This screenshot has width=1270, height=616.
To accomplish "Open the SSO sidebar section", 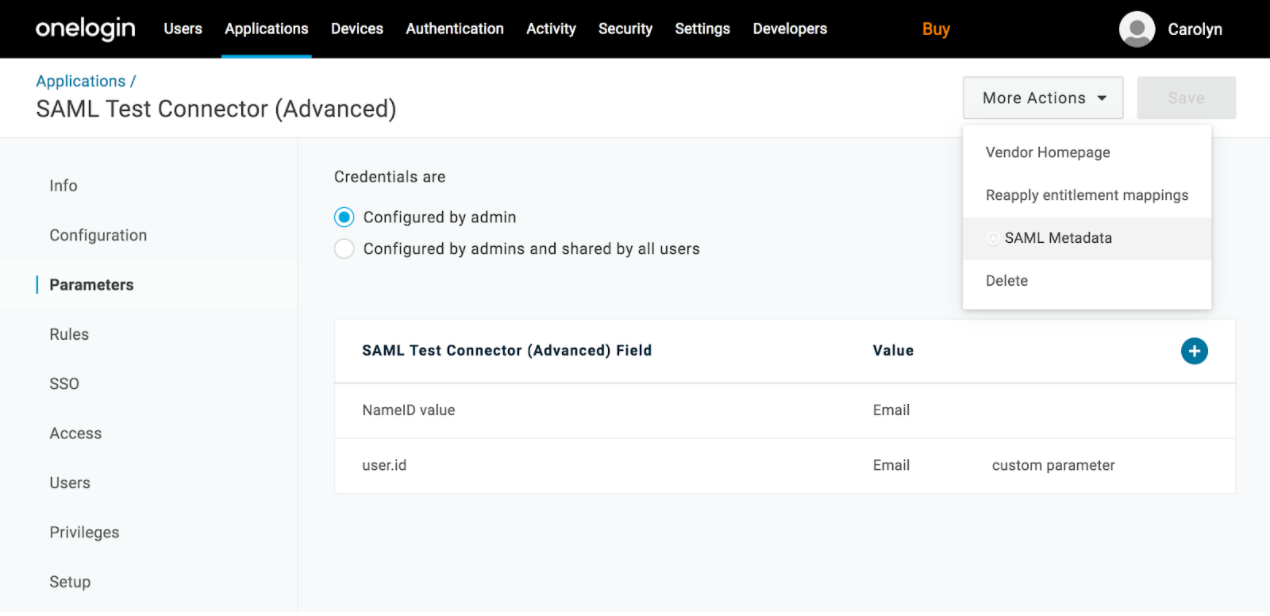I will (x=64, y=383).
